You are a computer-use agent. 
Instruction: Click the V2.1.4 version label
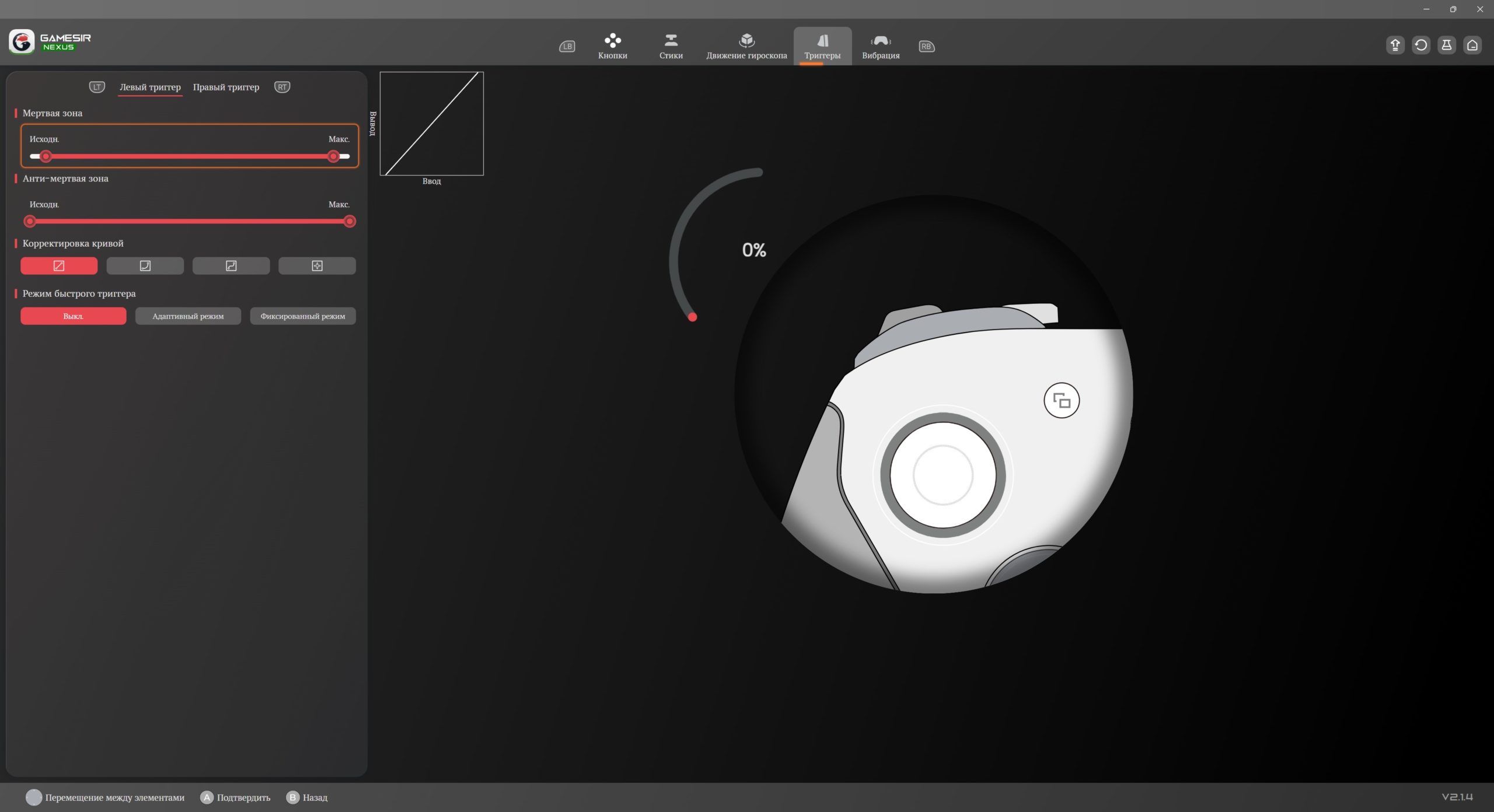pos(1457,797)
